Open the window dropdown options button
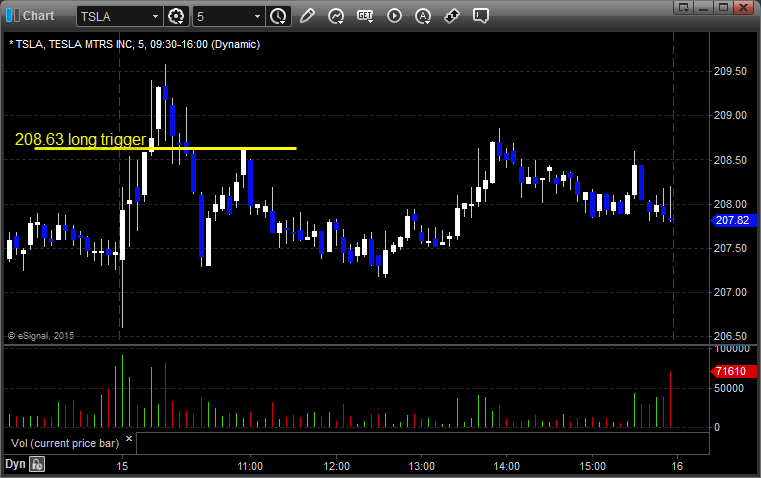 coord(684,7)
